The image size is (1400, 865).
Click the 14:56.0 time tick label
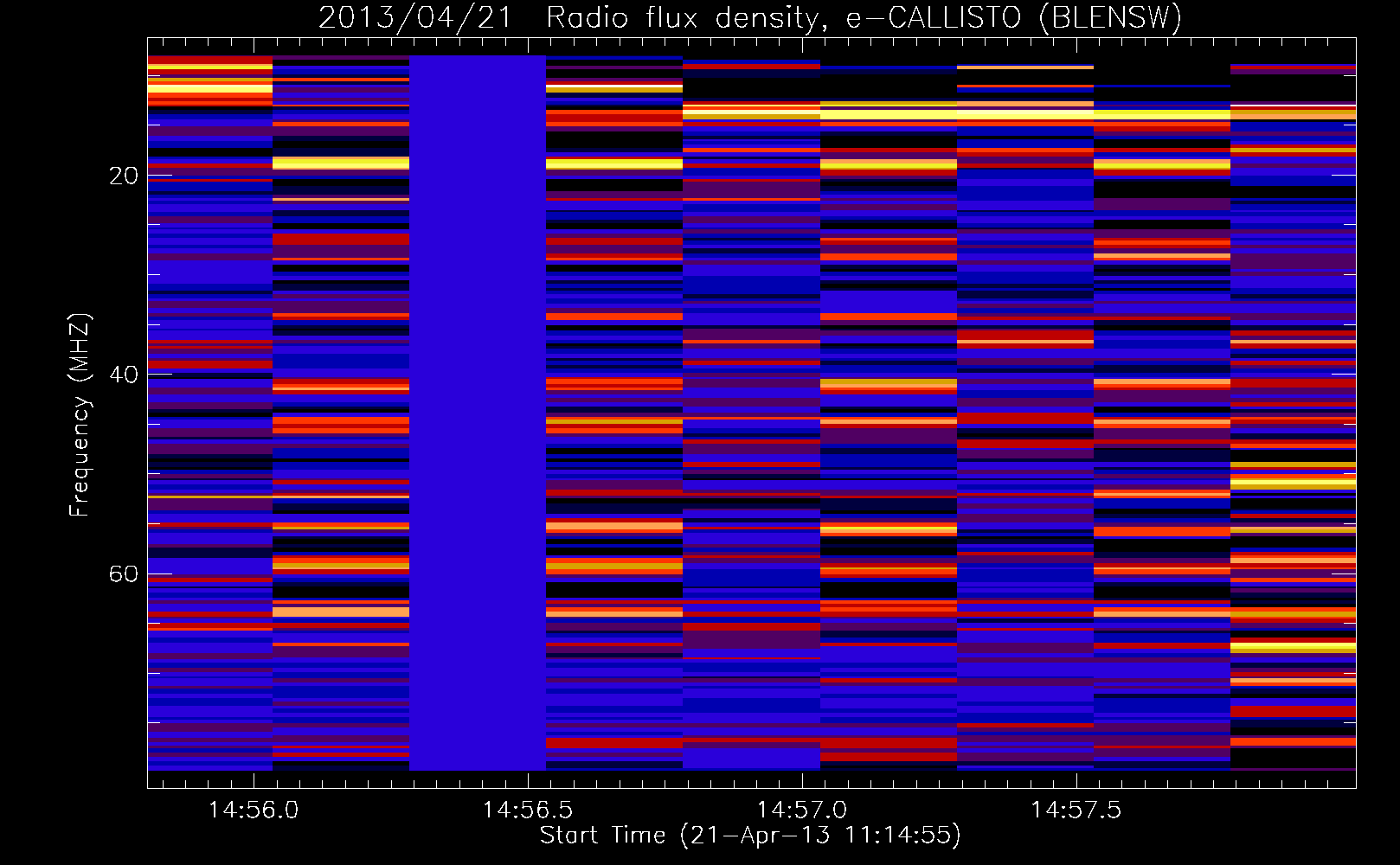[x=254, y=811]
